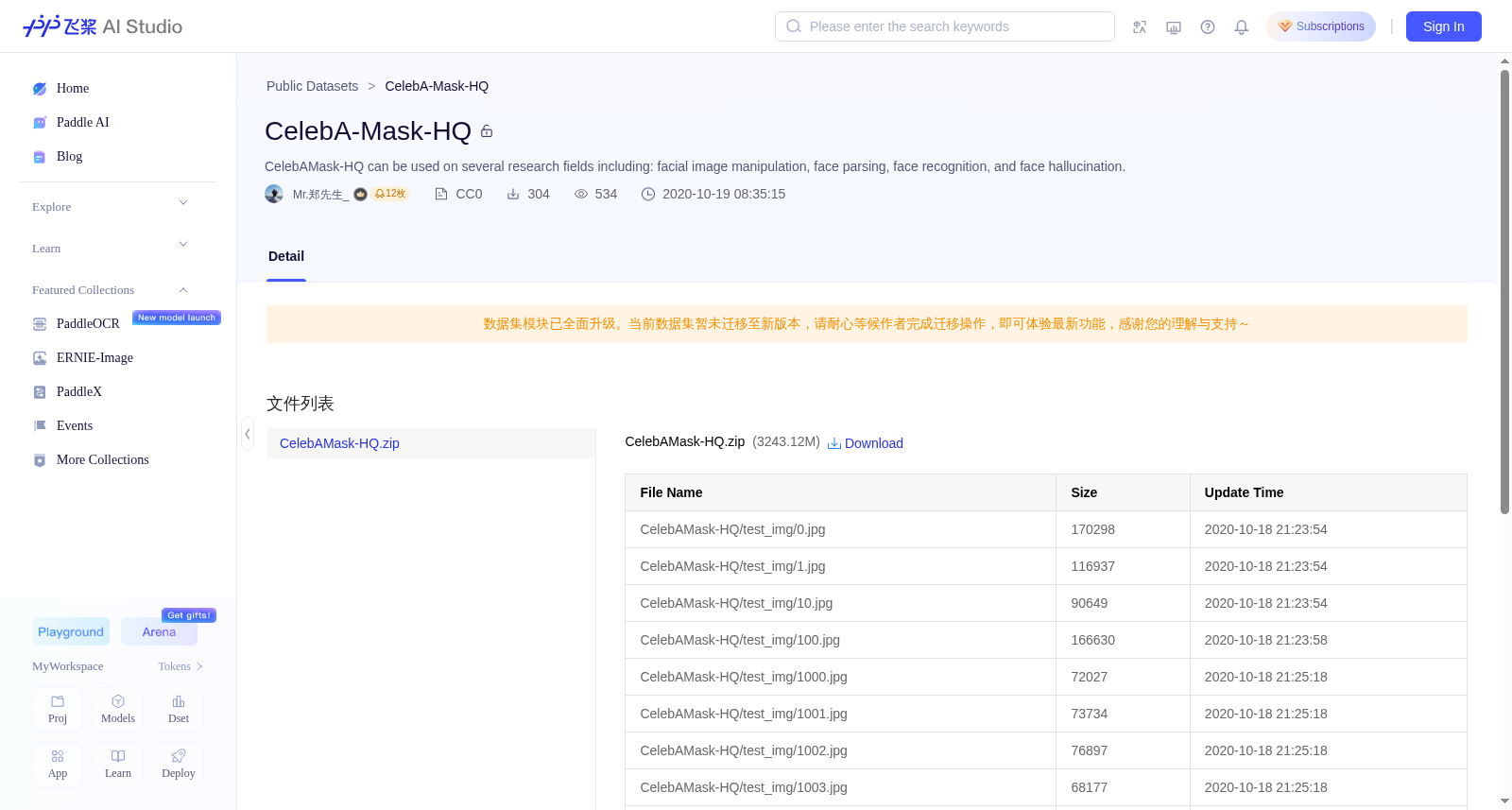Open the Playground button
The image size is (1512, 810).
[x=71, y=631]
